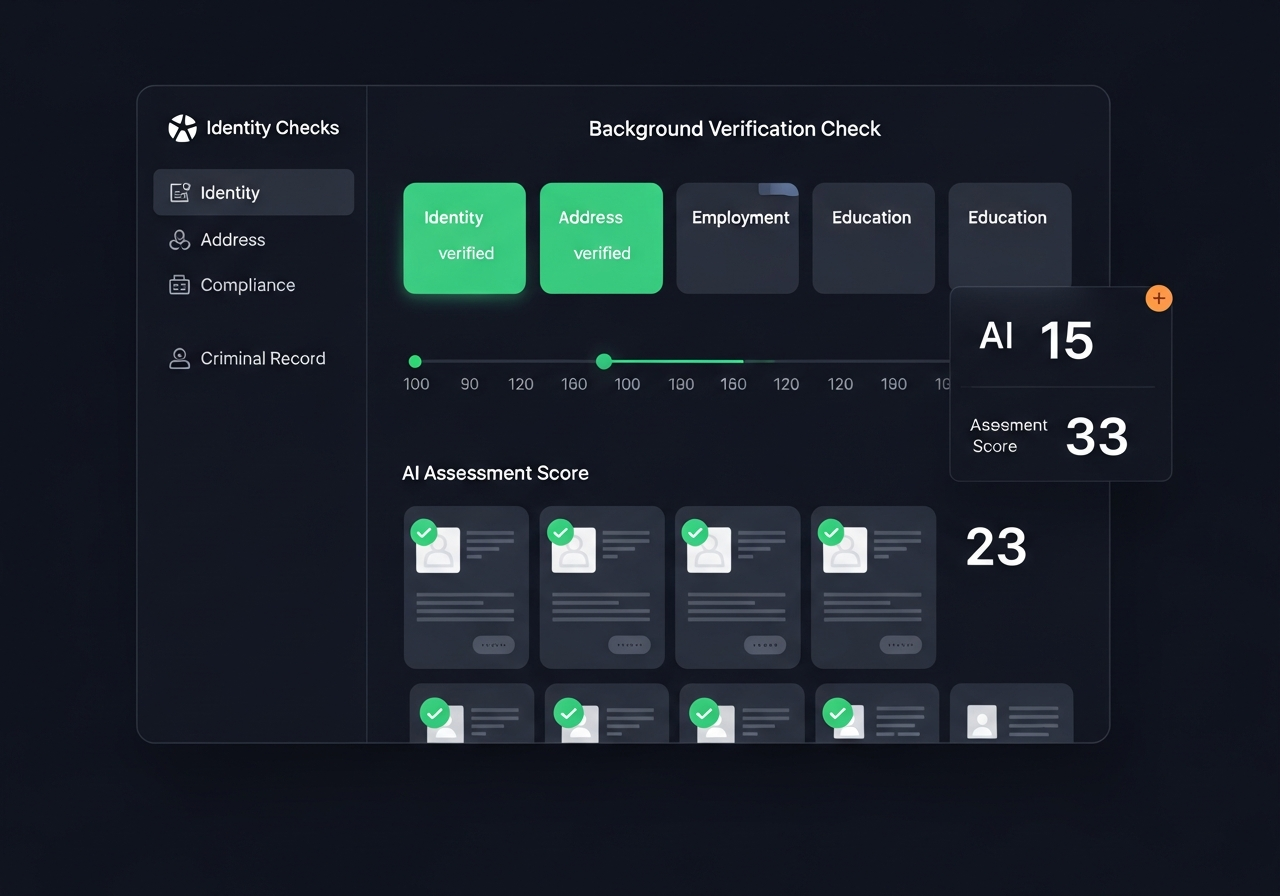Click avatar icon on unchecked bottom-right card

tap(982, 721)
